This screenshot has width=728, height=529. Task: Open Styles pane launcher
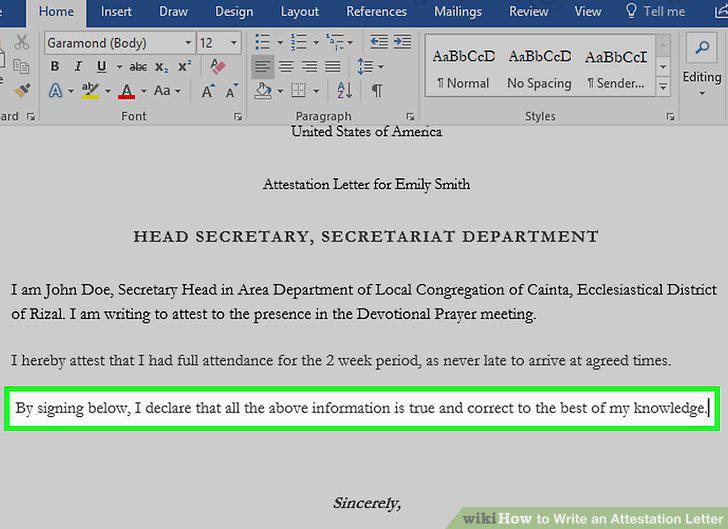pyautogui.click(x=670, y=117)
